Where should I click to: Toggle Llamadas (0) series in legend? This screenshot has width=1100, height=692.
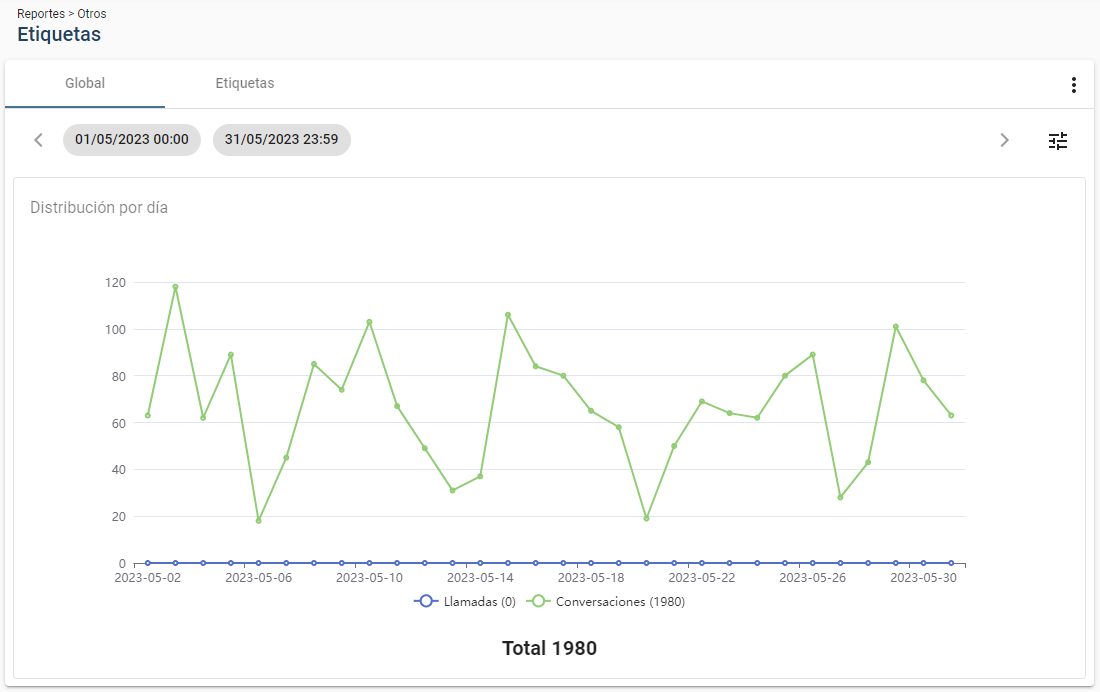[465, 601]
